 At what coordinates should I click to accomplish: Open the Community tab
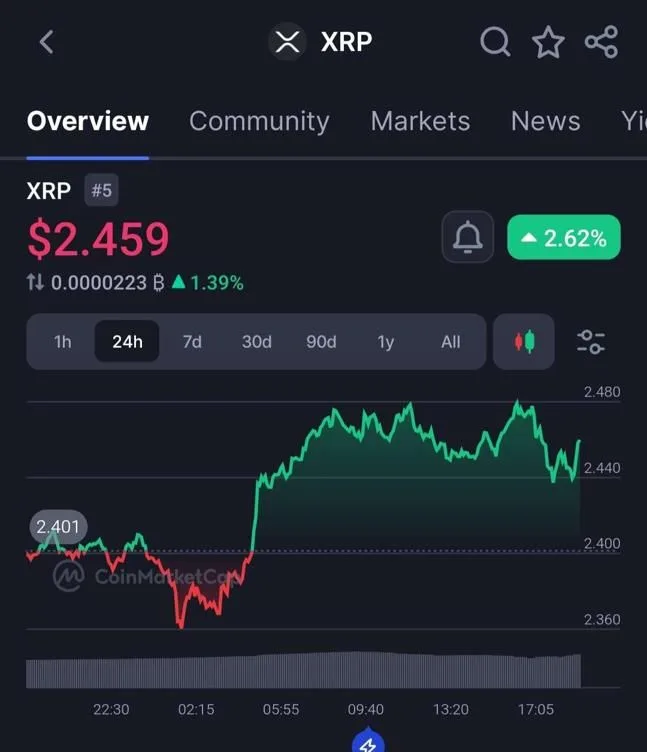coord(259,121)
